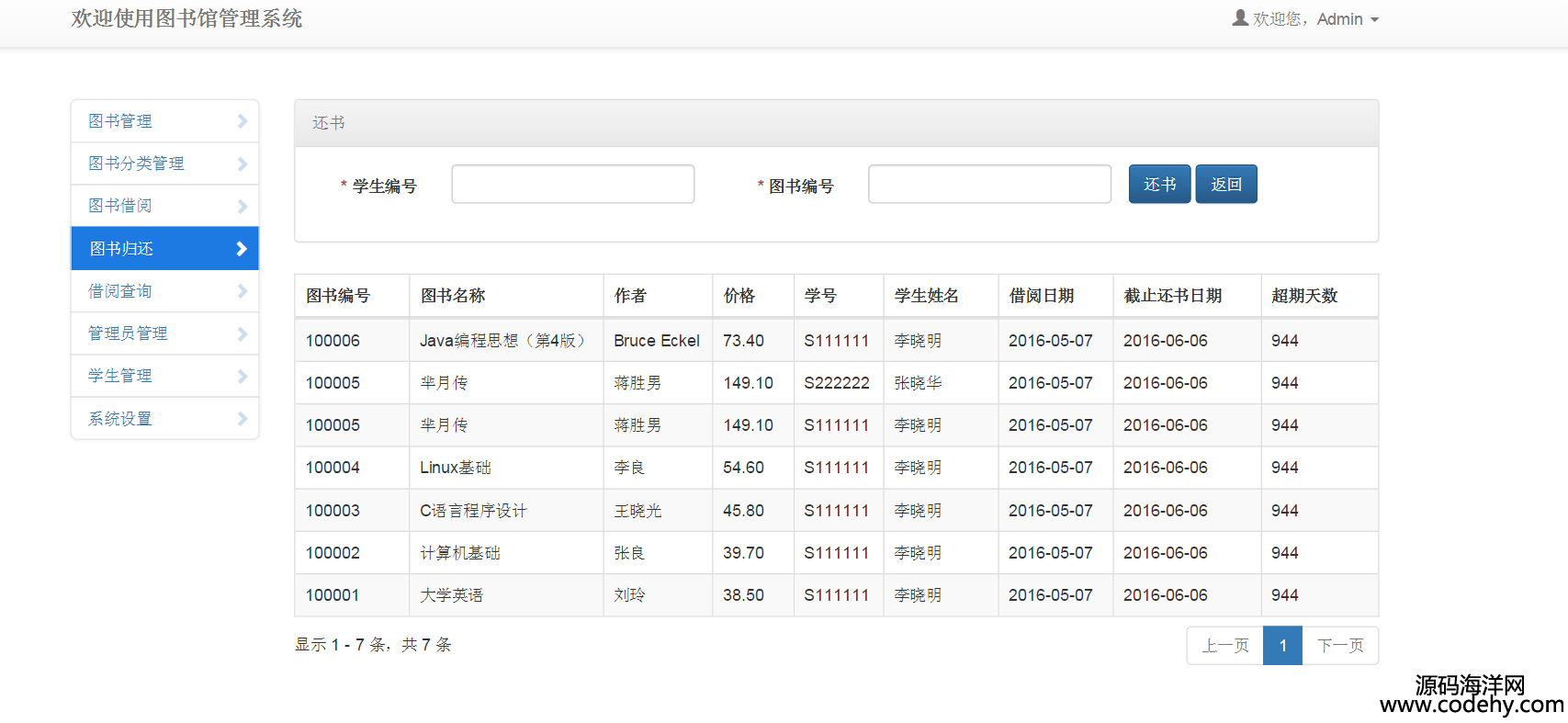Click chevron arrow next to 学生管理
Viewport: 1568px width, 723px height.
point(243,376)
